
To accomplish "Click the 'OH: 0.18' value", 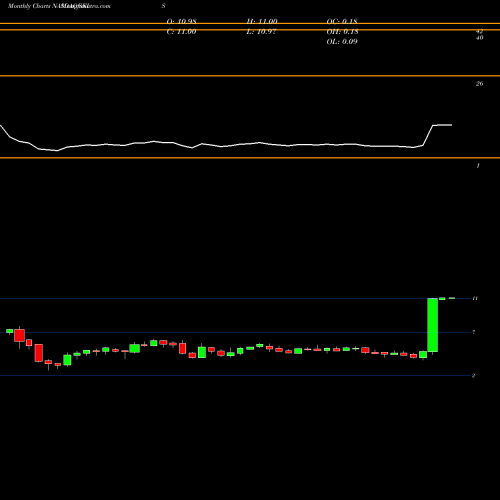I will pos(342,32).
